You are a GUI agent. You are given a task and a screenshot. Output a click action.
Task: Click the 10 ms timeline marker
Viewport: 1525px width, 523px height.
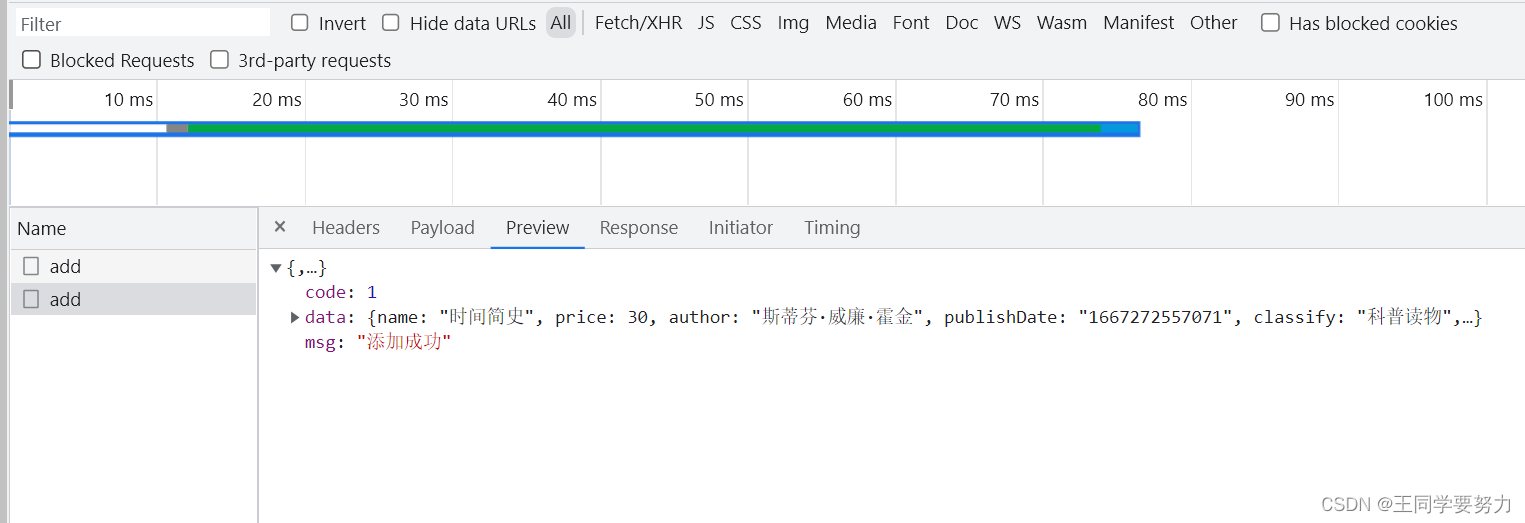point(129,100)
